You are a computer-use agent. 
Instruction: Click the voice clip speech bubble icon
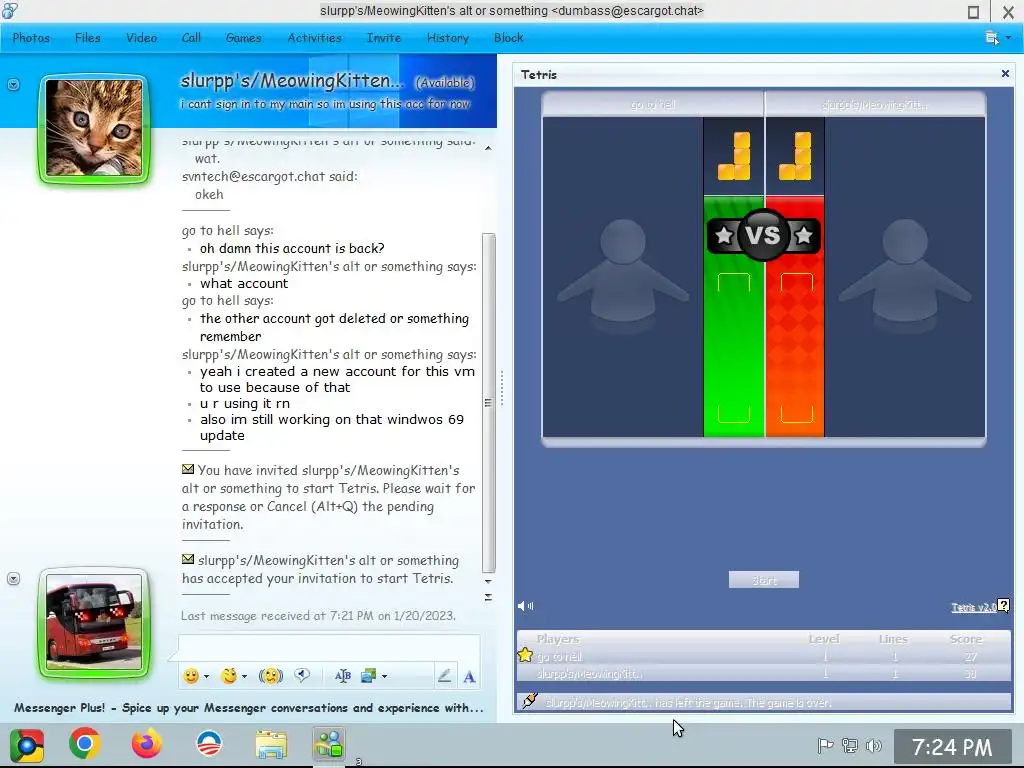pyautogui.click(x=302, y=675)
